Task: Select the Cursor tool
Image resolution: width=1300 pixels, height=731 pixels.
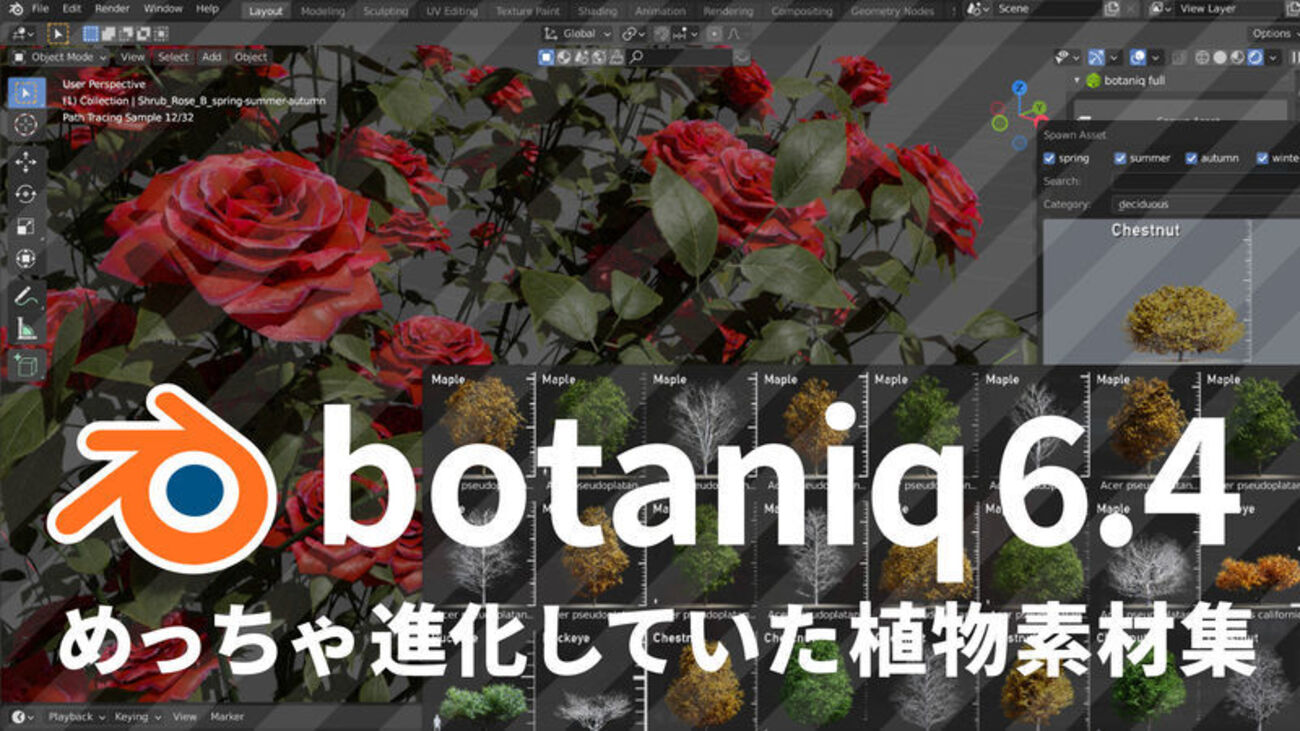Action: [26, 125]
